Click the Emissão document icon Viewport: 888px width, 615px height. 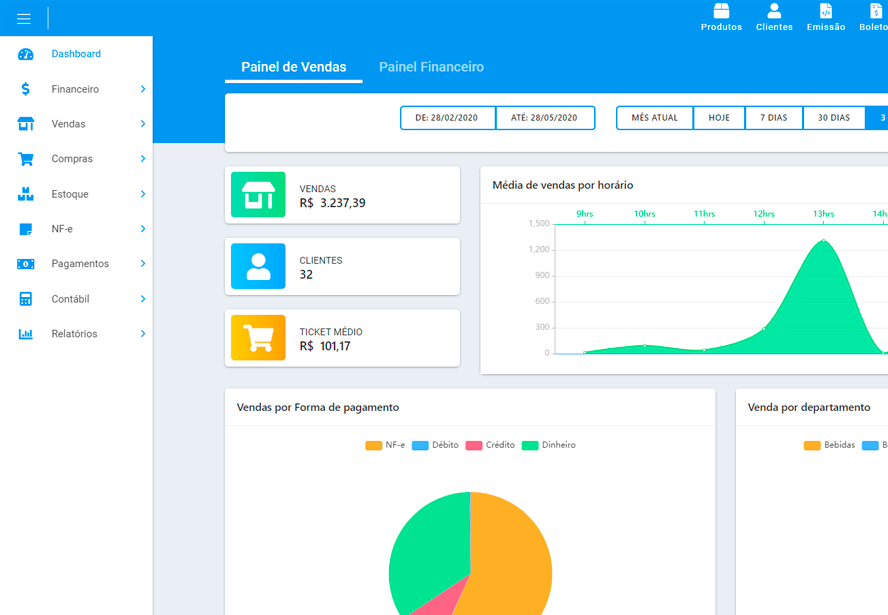(x=825, y=12)
